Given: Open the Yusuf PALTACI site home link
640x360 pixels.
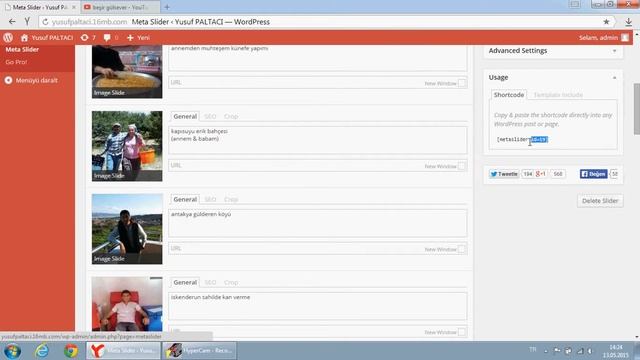Looking at the screenshot, I should (47, 38).
